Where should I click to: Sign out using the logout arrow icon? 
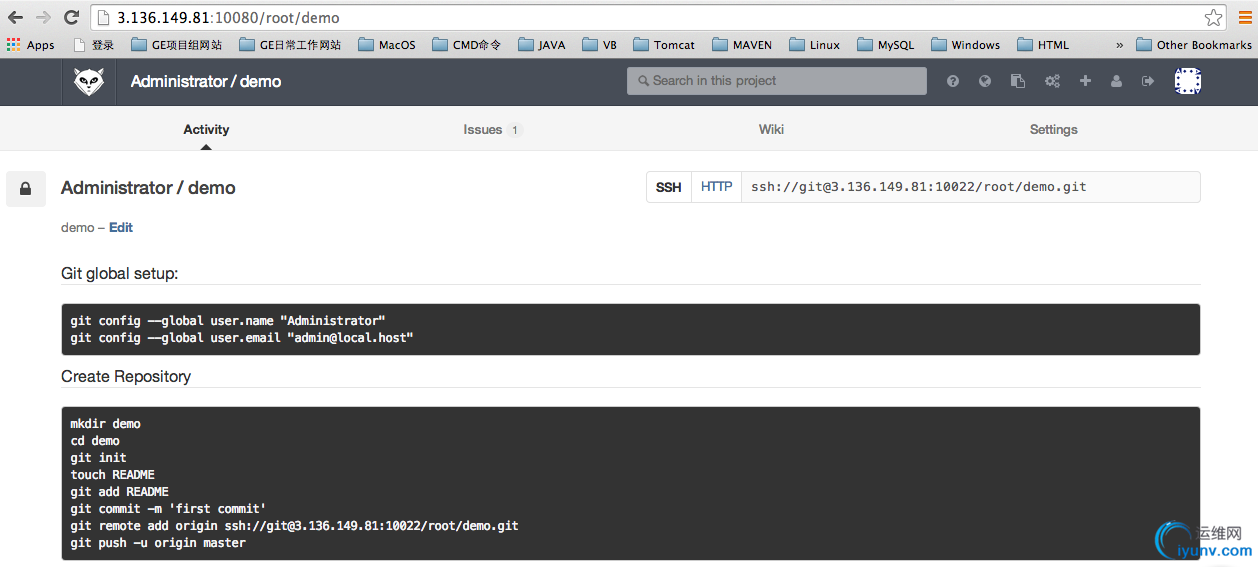point(1148,81)
